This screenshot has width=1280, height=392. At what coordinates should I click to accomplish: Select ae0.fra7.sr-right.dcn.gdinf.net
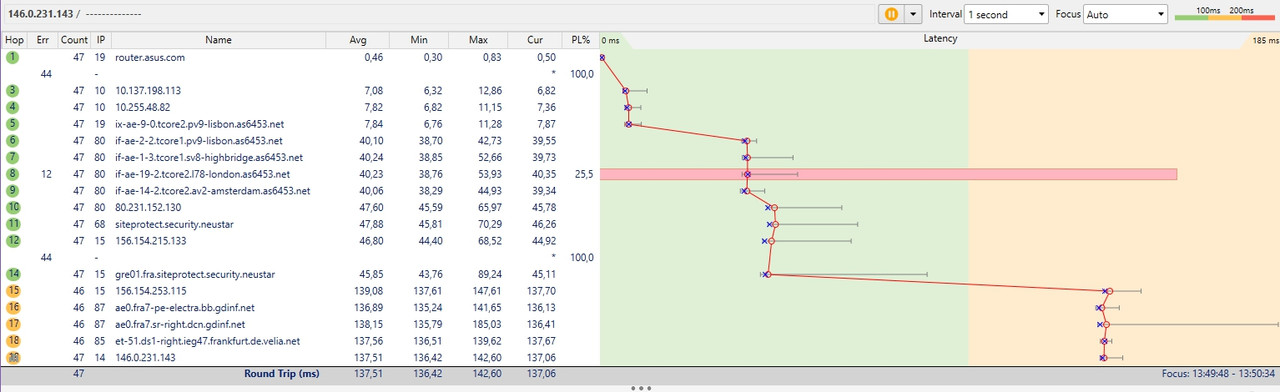(180, 324)
